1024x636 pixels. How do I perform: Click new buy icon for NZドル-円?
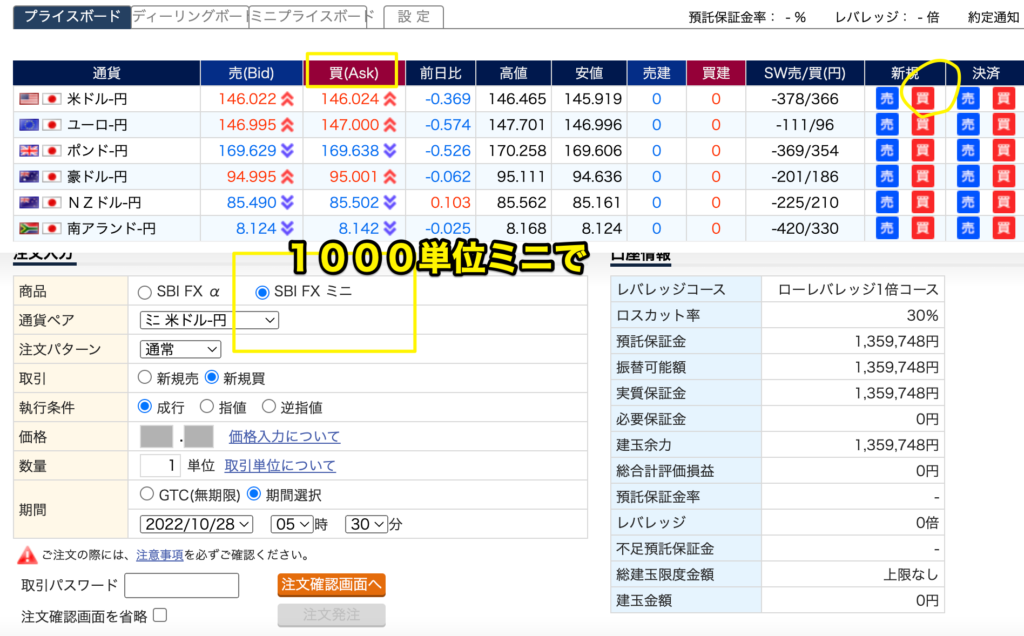click(x=922, y=202)
